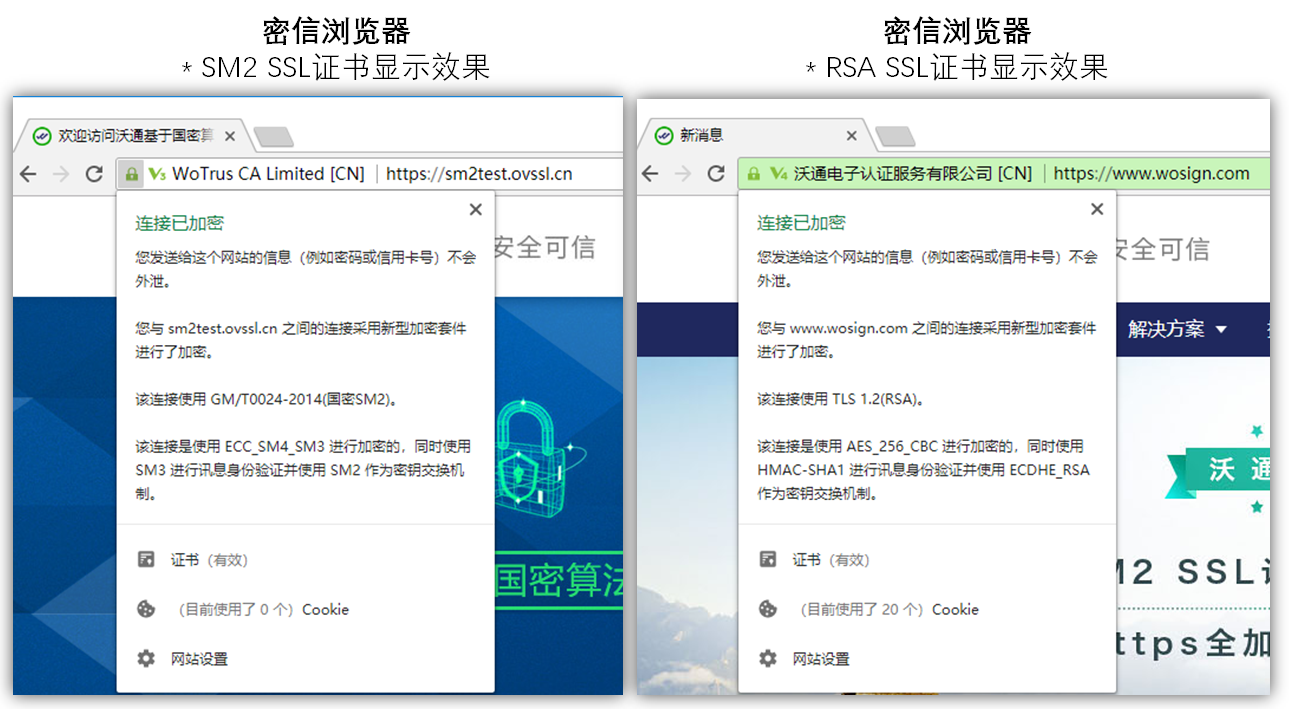Click the green padlock before www.wosign.com

tap(752, 172)
